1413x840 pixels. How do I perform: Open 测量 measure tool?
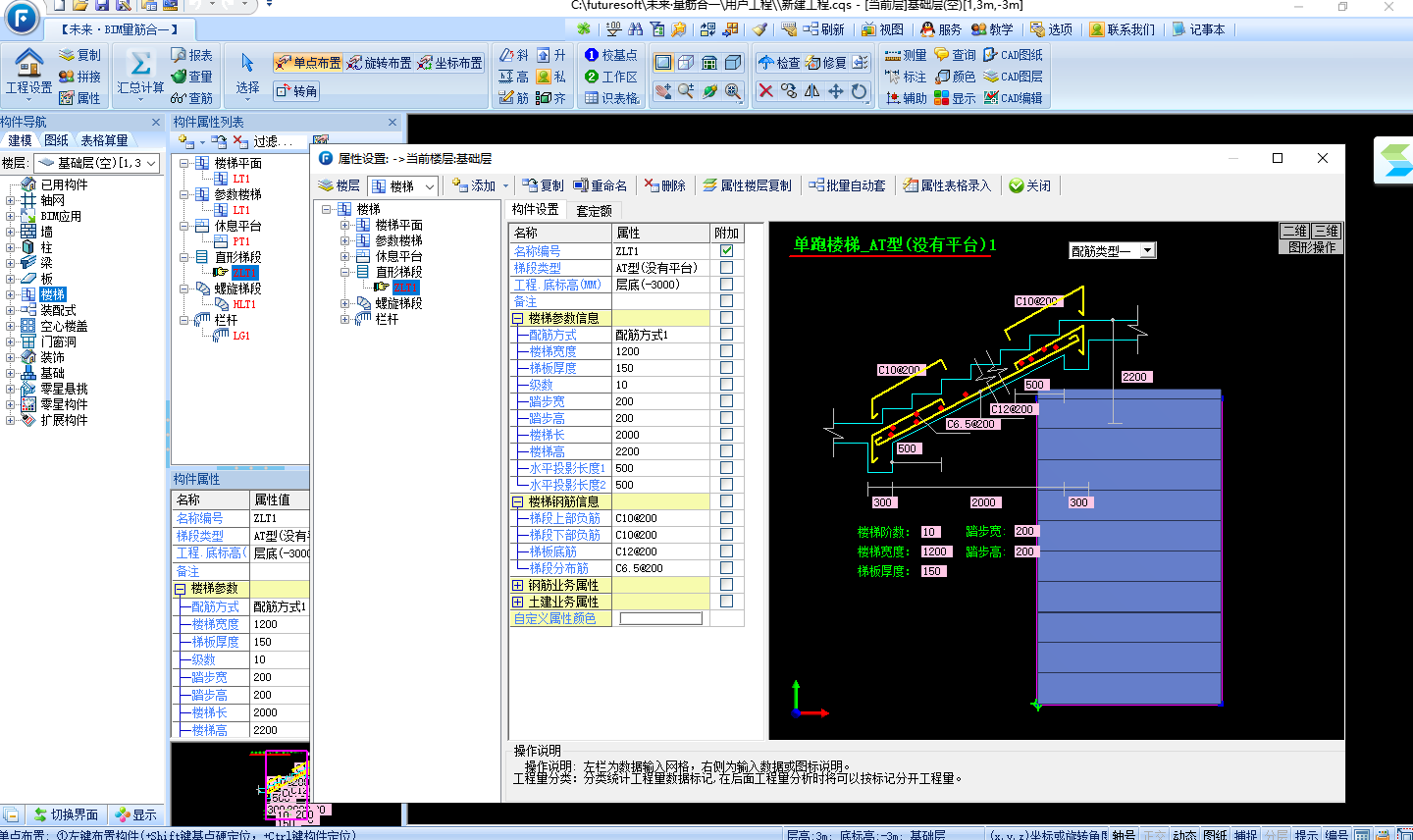[906, 55]
